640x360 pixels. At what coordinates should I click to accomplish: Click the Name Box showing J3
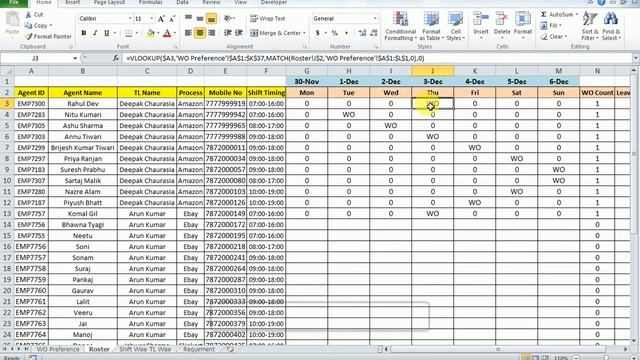click(35, 58)
